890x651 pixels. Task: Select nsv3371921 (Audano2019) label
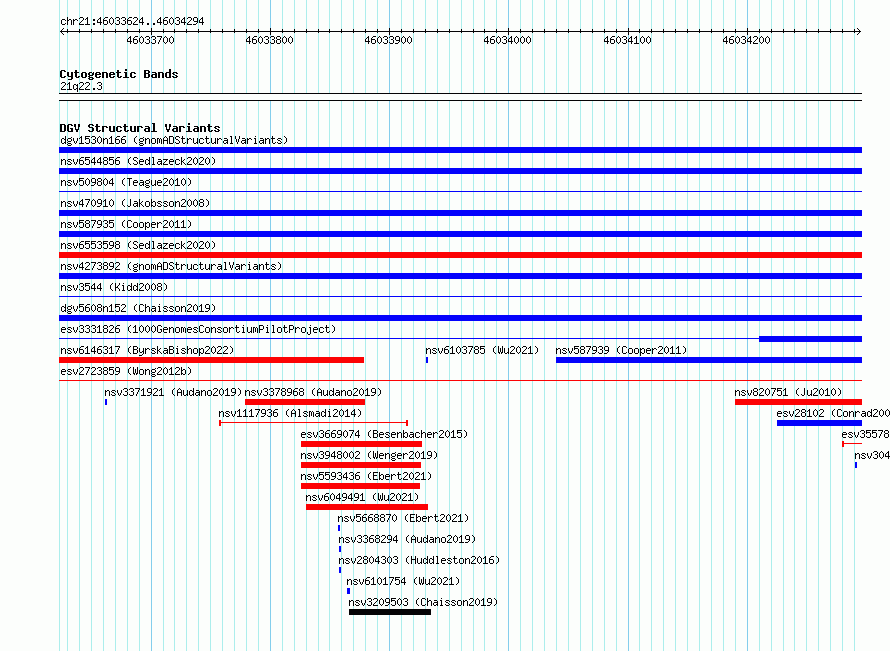pos(173,392)
